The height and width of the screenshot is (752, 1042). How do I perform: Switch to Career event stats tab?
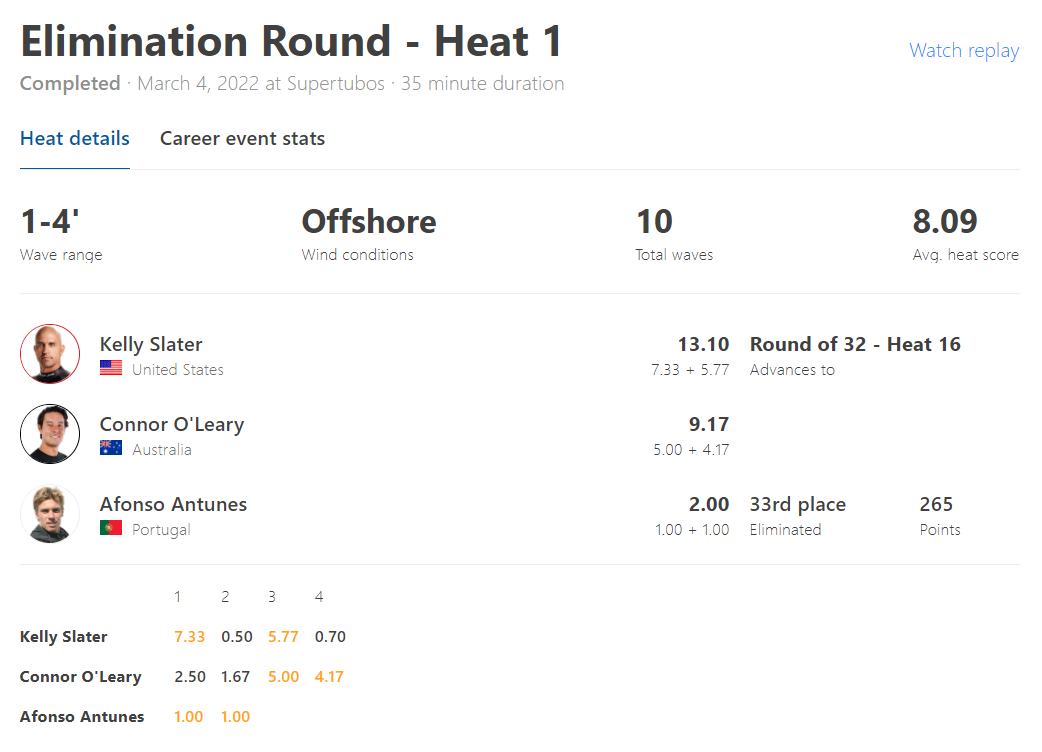coord(242,138)
